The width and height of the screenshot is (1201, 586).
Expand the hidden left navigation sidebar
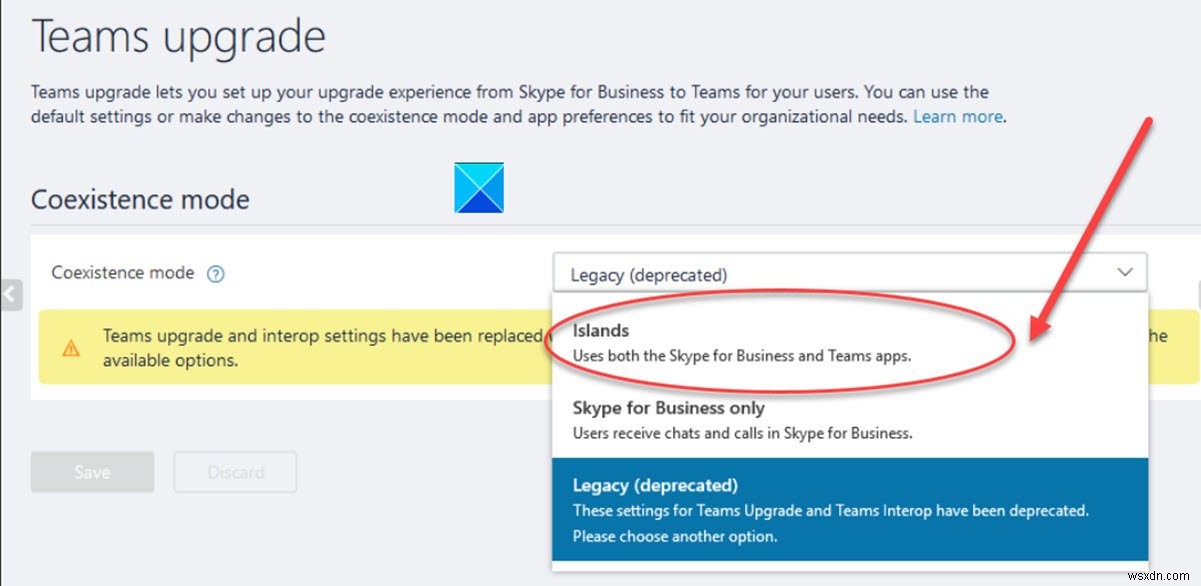coord(9,294)
